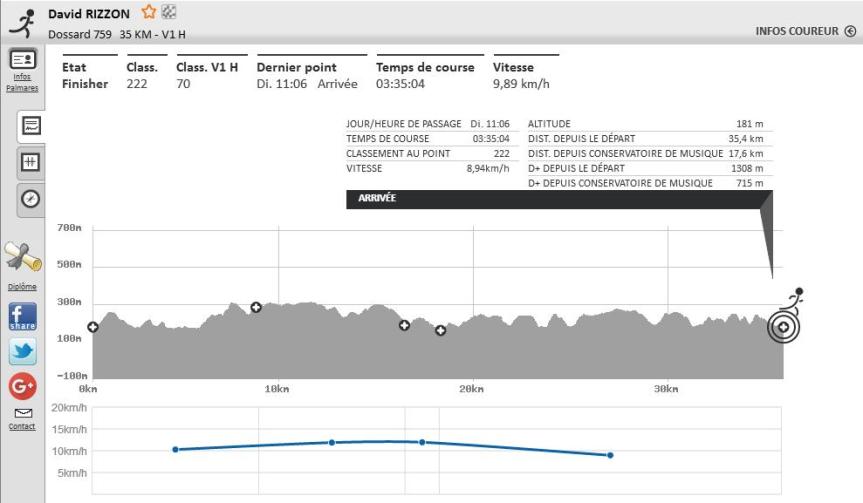Screen dimensions: 863x503
Task: Click the last speed data point on the graph
Action: [x=610, y=455]
